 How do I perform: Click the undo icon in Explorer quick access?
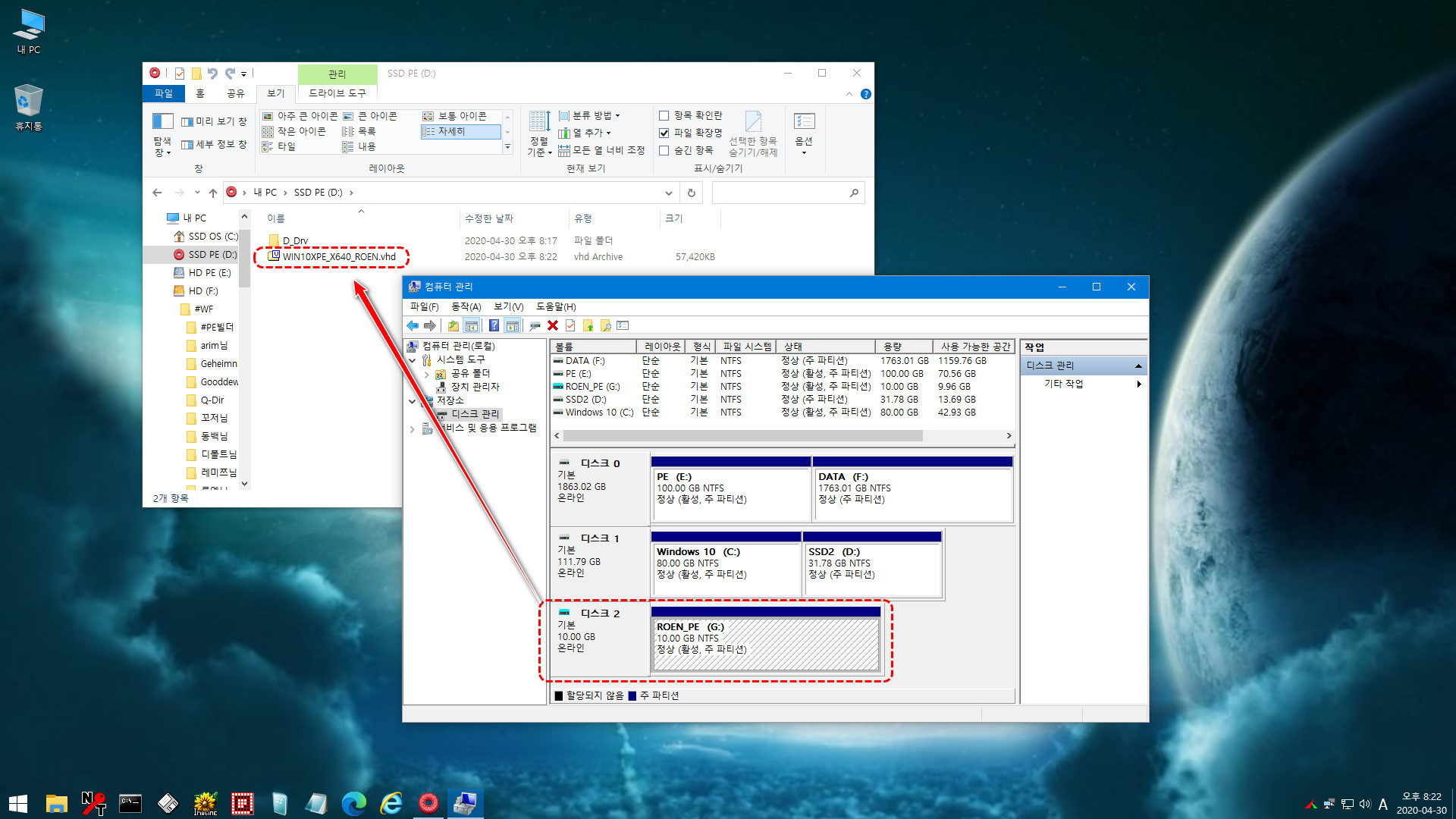(x=212, y=74)
